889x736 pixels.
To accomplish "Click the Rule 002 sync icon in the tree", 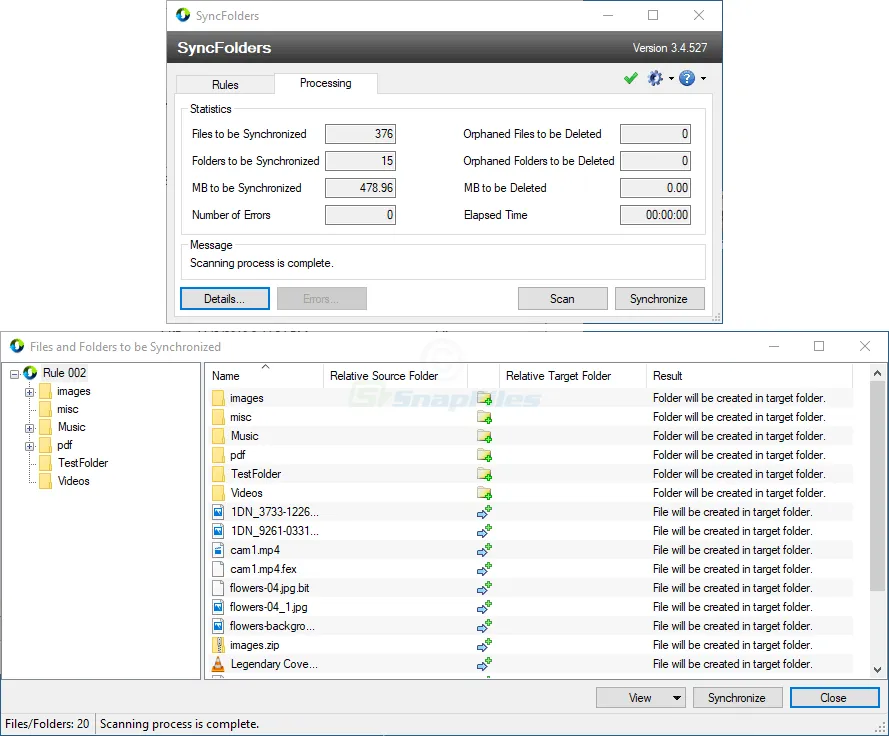I will tap(30, 373).
